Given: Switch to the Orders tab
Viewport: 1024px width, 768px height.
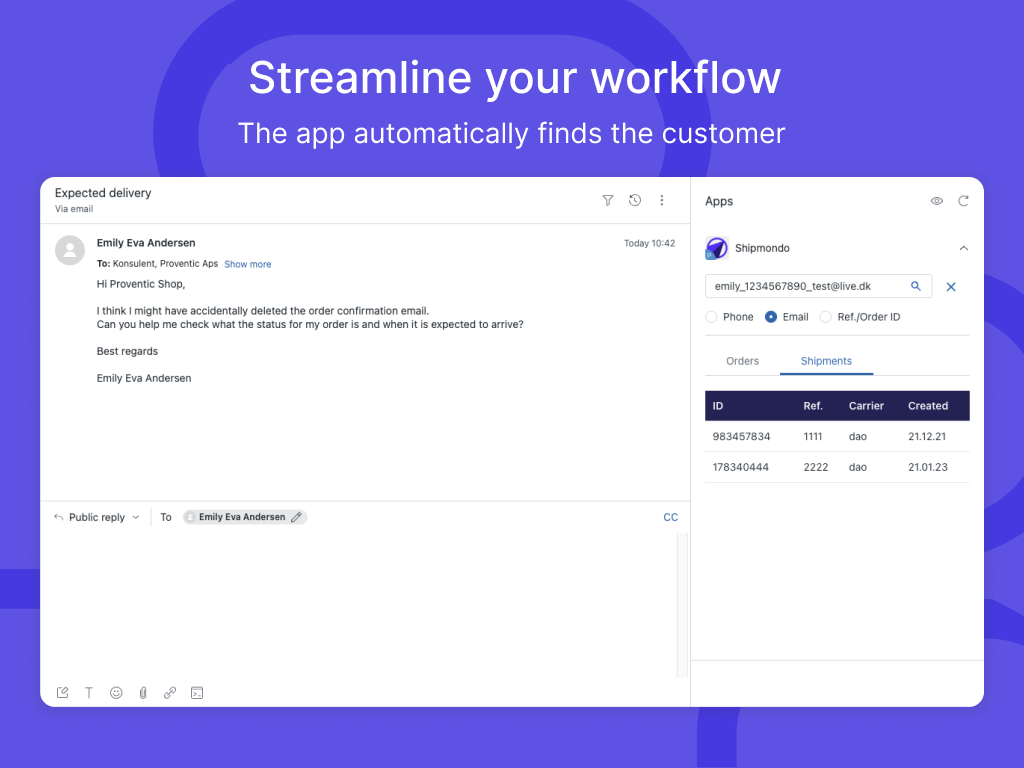Looking at the screenshot, I should pyautogui.click(x=742, y=361).
